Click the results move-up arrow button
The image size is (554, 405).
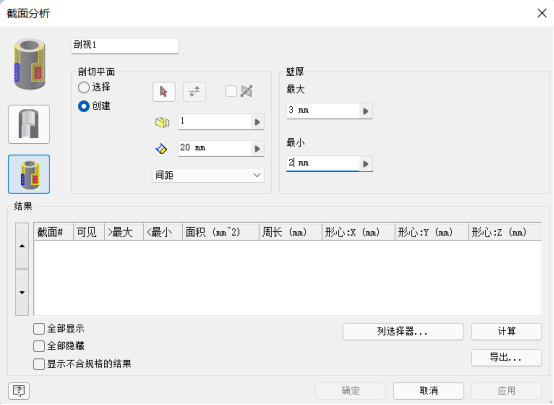pos(22,246)
